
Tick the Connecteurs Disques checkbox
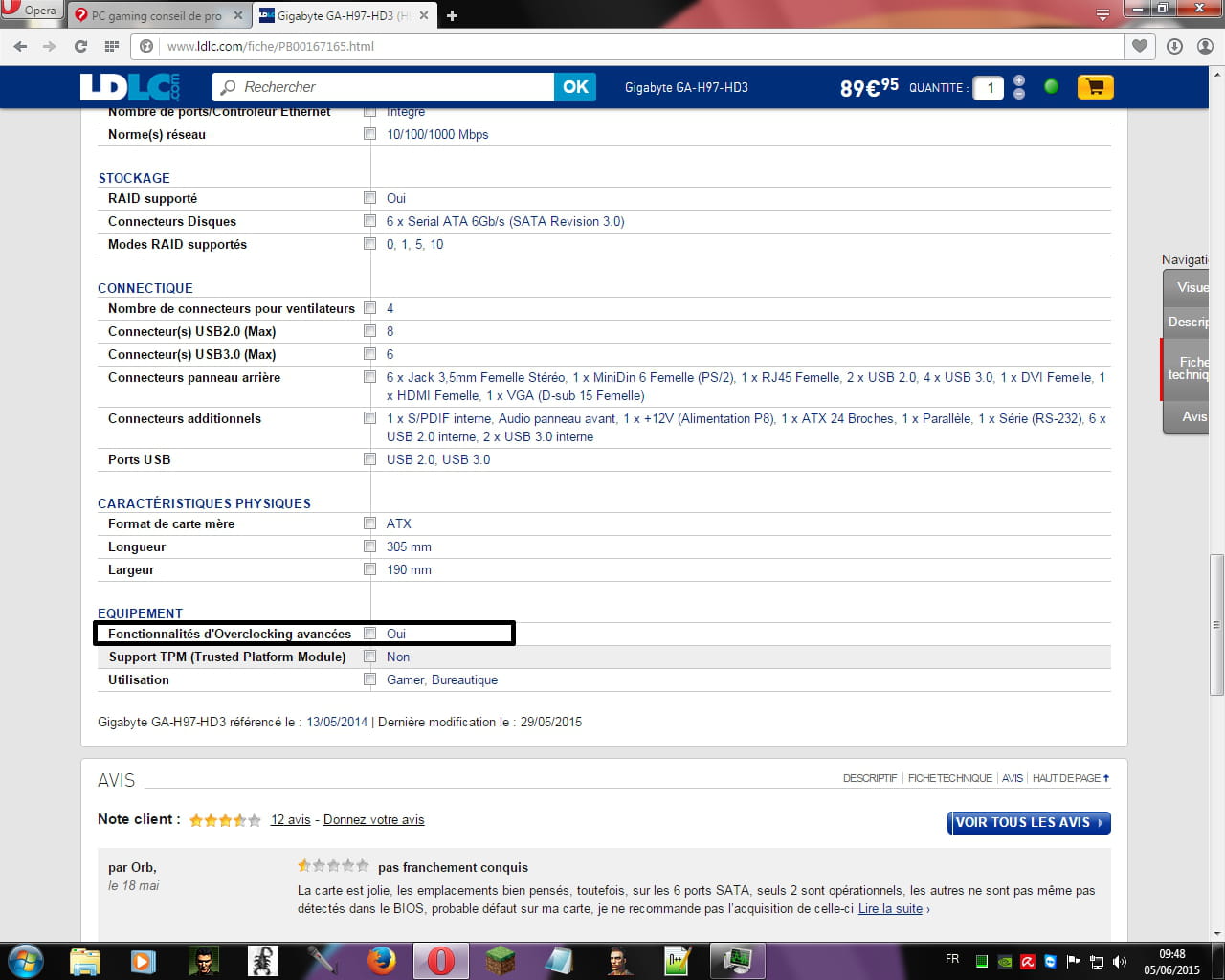click(x=369, y=221)
